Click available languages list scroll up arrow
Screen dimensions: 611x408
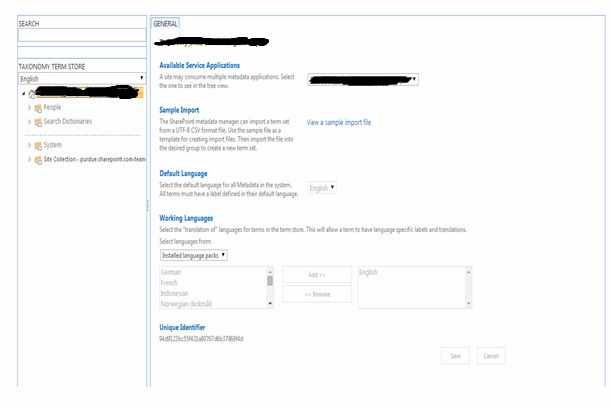270,272
